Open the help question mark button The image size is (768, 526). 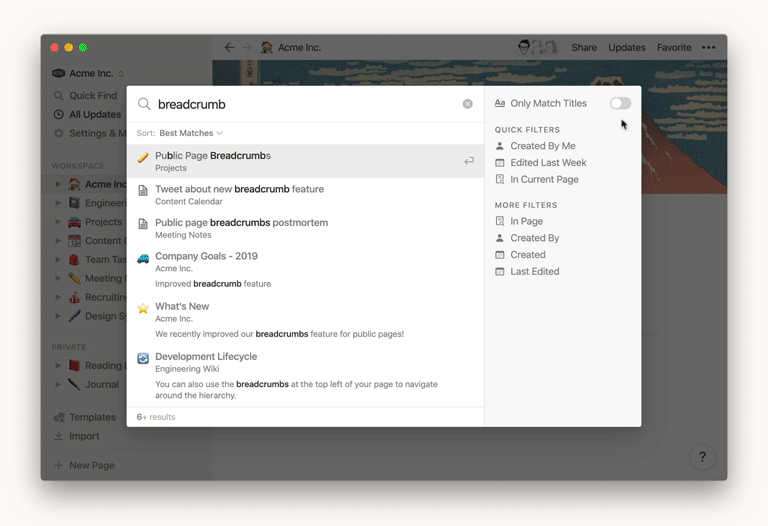702,457
